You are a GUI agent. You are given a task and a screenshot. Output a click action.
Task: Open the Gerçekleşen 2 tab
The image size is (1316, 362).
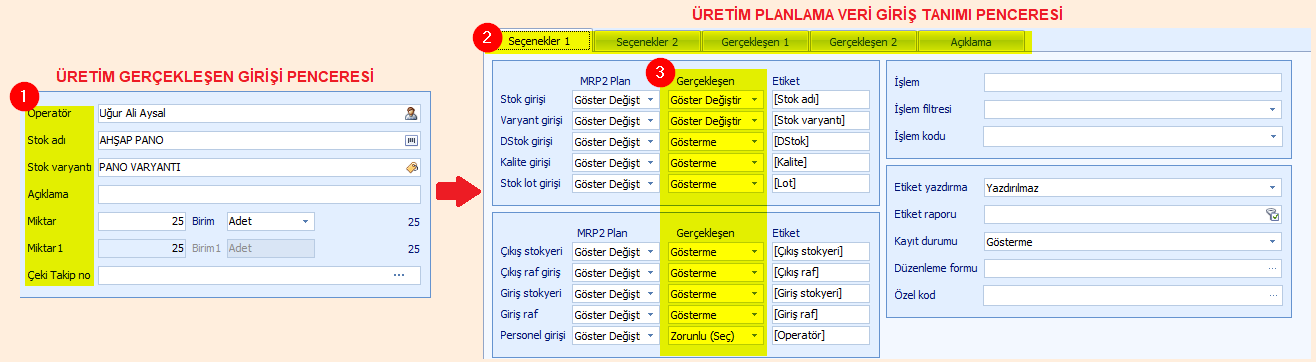click(863, 42)
